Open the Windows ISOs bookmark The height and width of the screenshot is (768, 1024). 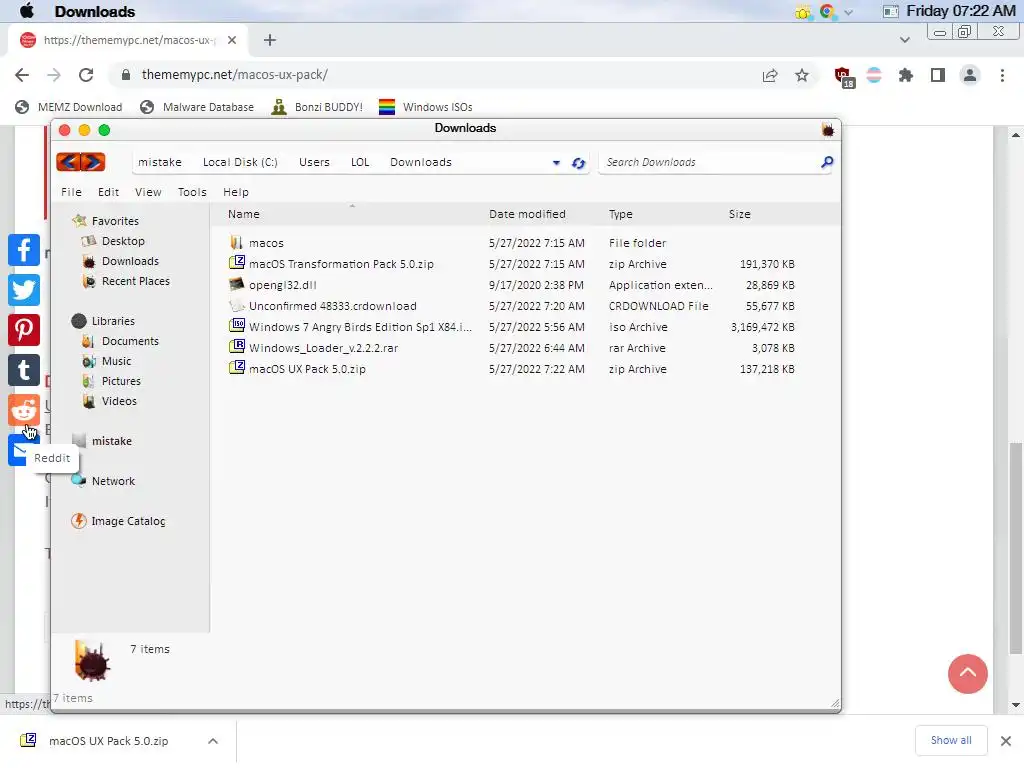pyautogui.click(x=426, y=107)
